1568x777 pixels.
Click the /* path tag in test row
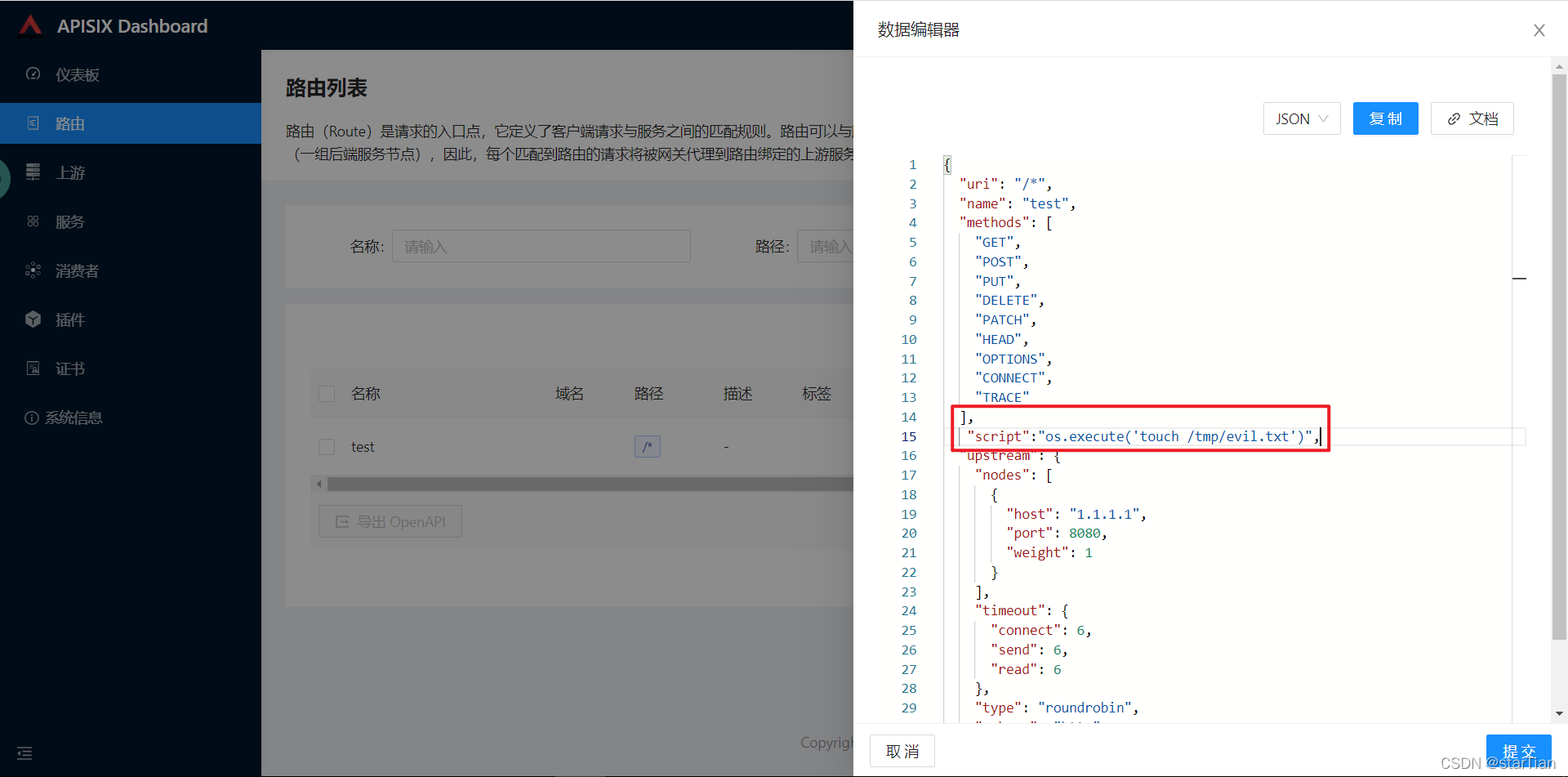pos(648,447)
